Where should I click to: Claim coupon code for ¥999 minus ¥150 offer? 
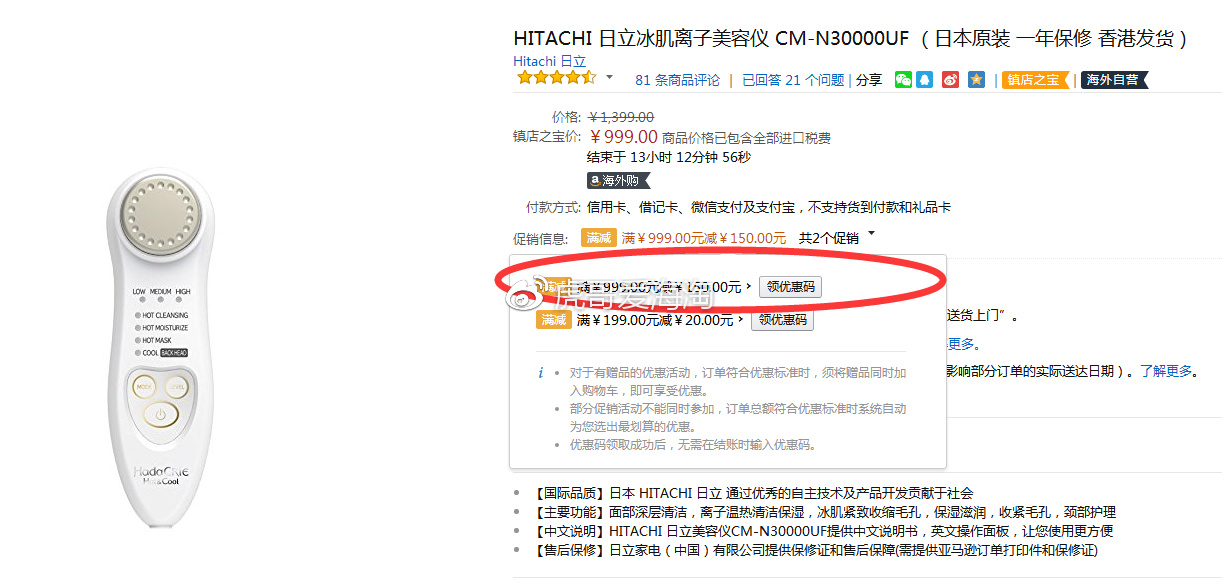[790, 287]
